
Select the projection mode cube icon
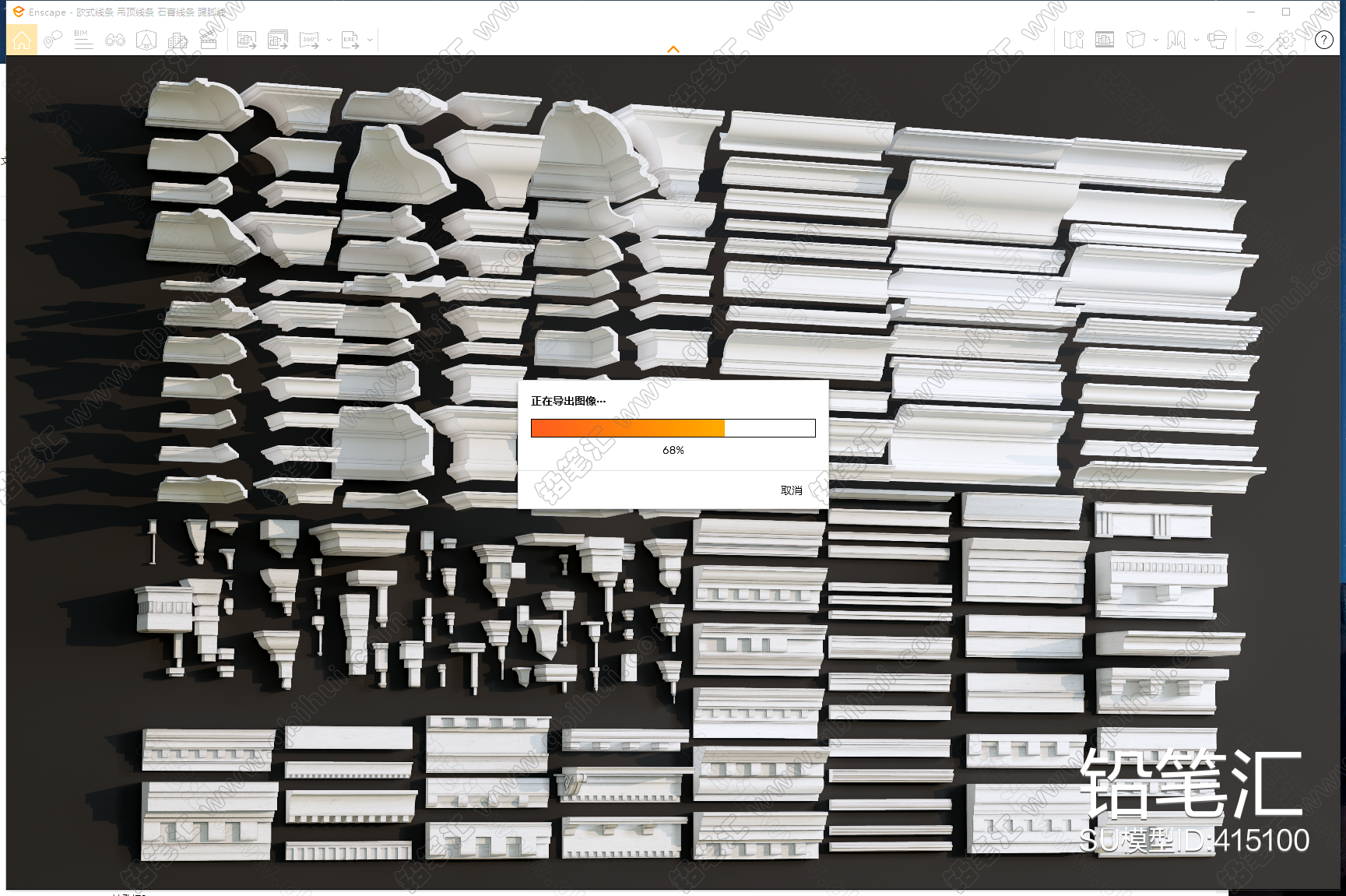tap(1136, 40)
